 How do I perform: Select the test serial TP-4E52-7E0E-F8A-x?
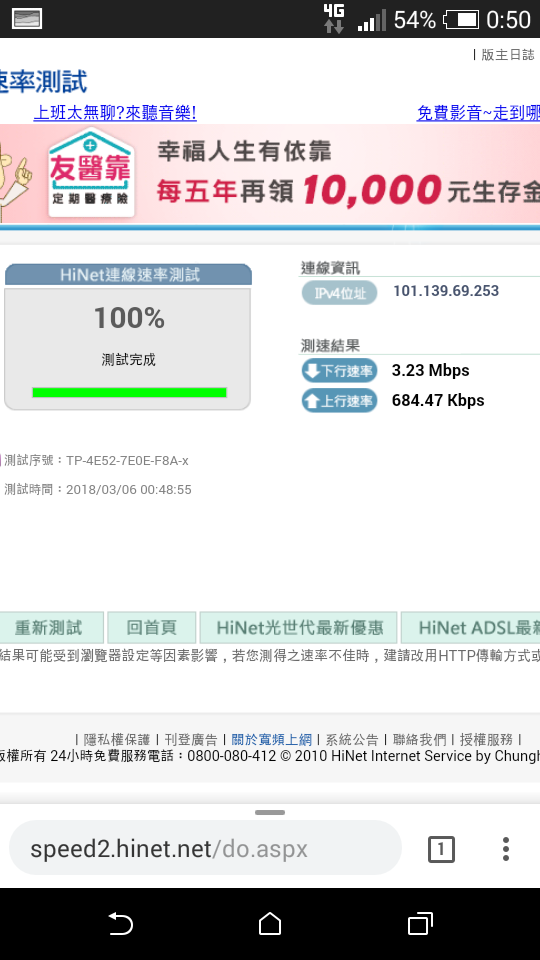click(127, 461)
